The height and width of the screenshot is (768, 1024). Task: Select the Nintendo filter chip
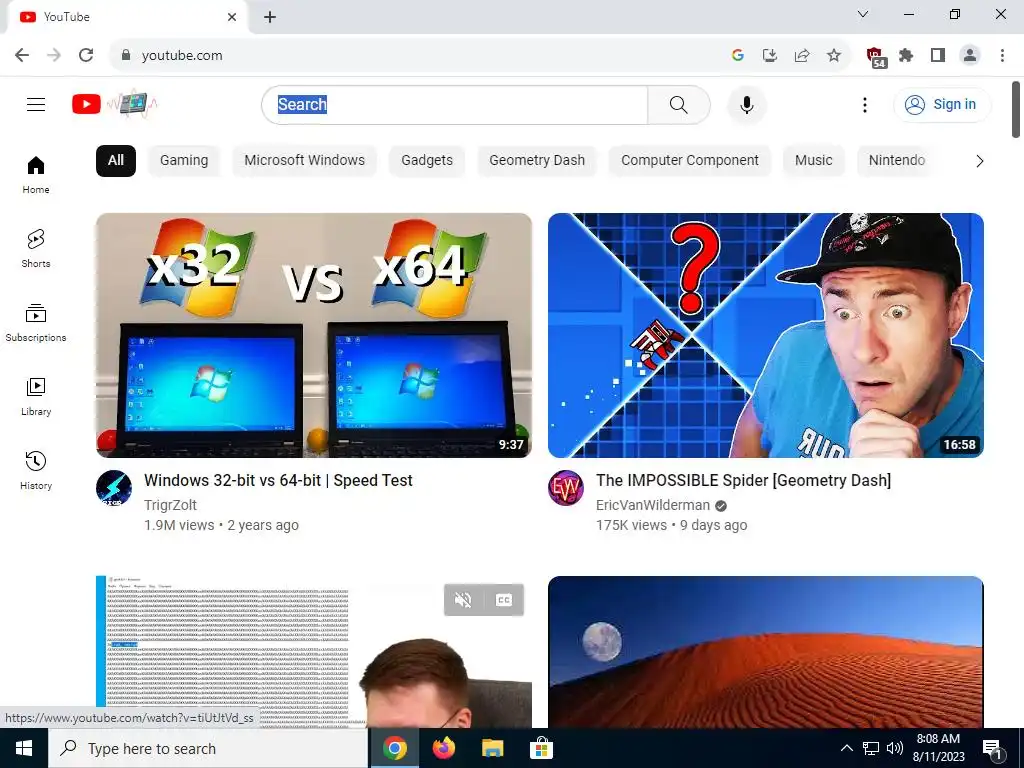[897, 161]
